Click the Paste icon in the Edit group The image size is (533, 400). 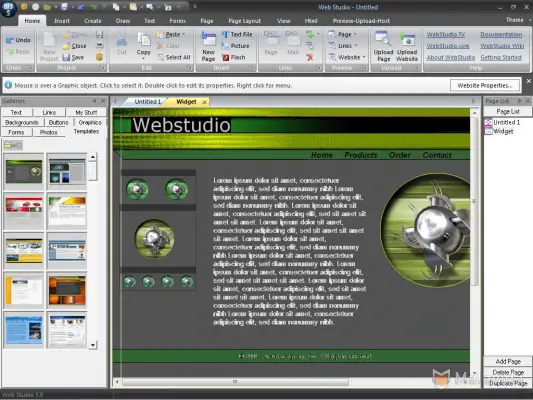[x=160, y=35]
